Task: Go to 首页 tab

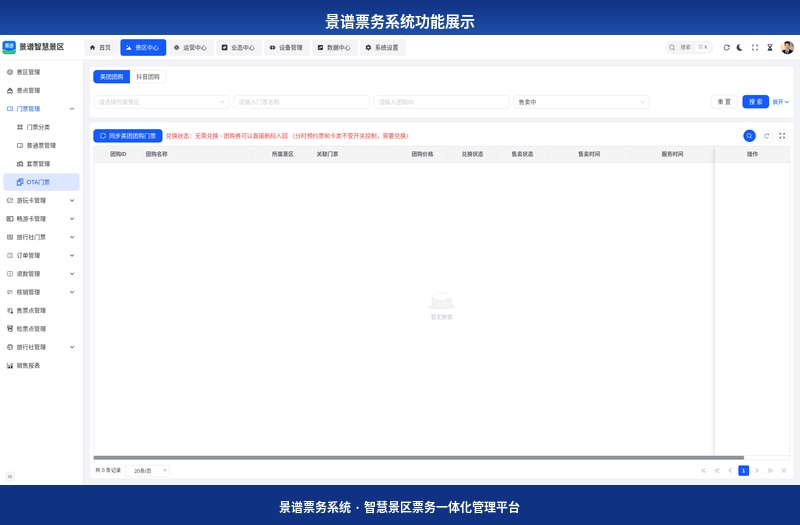Action: pyautogui.click(x=101, y=47)
